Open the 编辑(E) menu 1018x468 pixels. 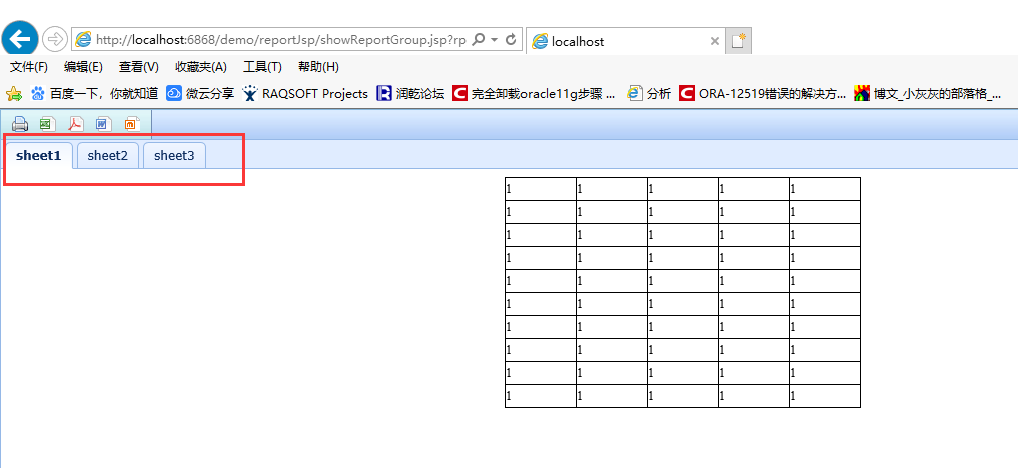pyautogui.click(x=84, y=67)
